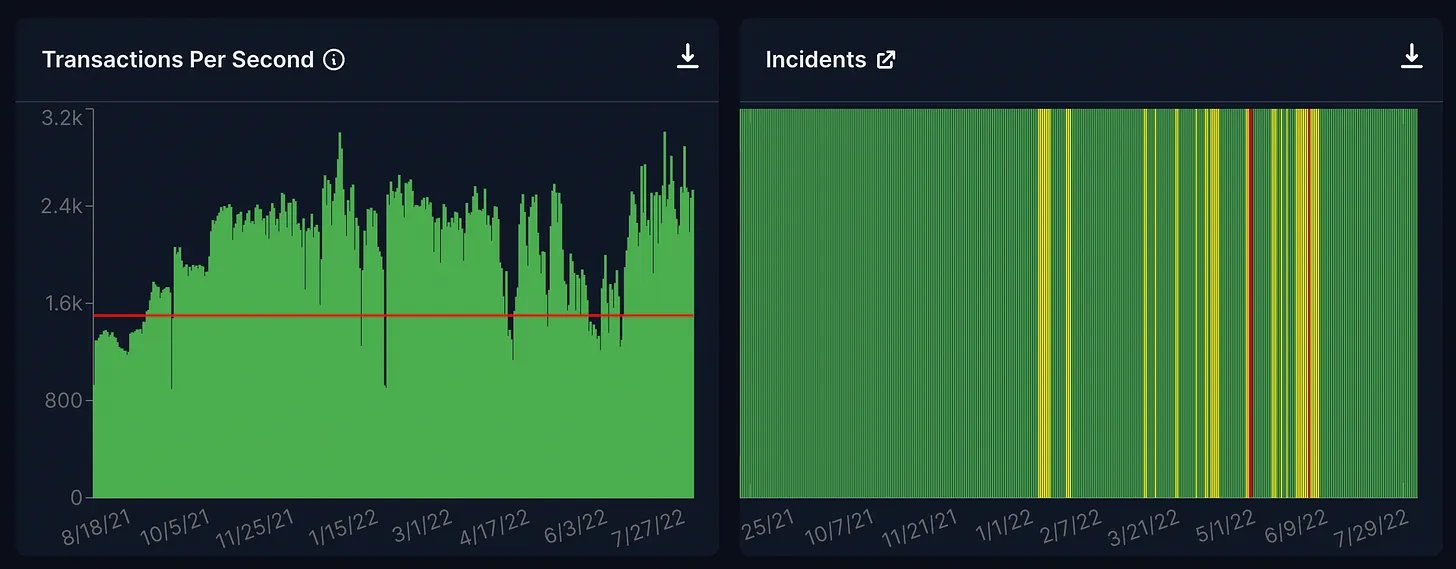Select the 0 y-axis label

click(x=76, y=497)
